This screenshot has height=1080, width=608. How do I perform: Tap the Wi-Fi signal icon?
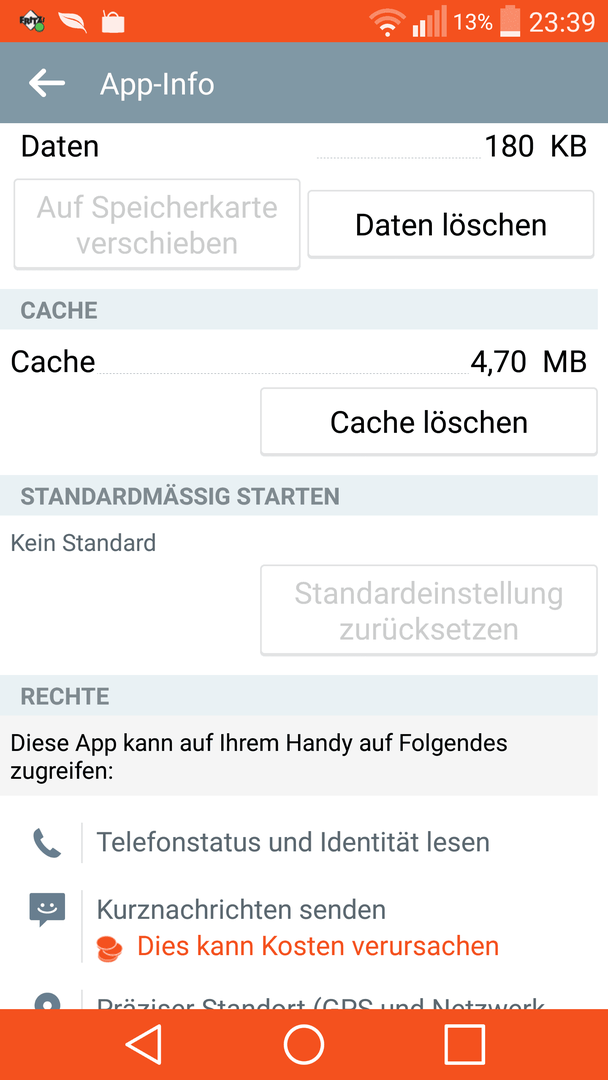tap(387, 23)
